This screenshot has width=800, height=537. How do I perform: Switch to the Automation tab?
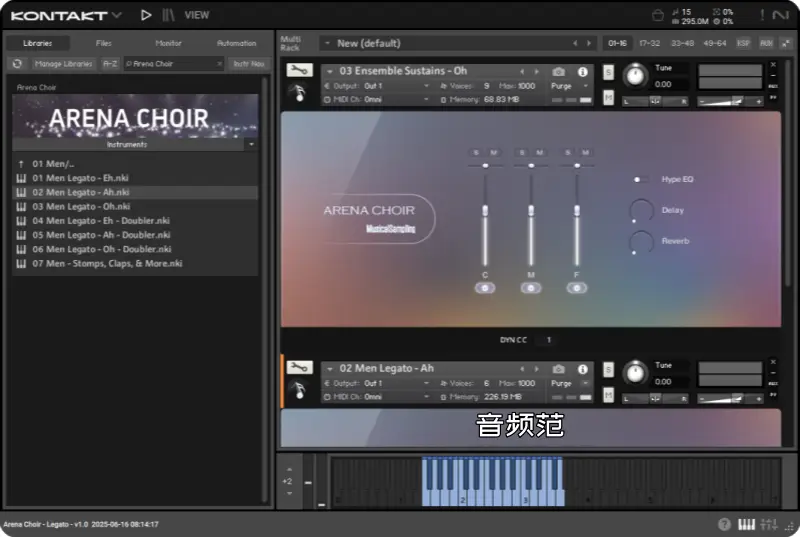[236, 43]
